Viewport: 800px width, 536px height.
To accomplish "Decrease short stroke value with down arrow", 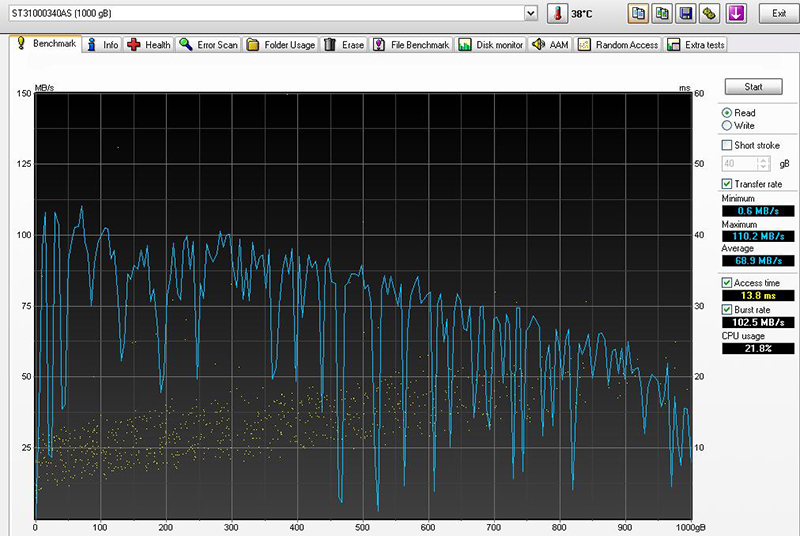I will click(x=764, y=167).
